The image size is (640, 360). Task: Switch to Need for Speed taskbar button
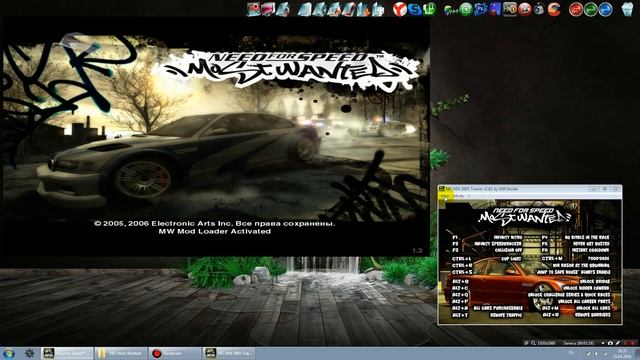point(67,353)
